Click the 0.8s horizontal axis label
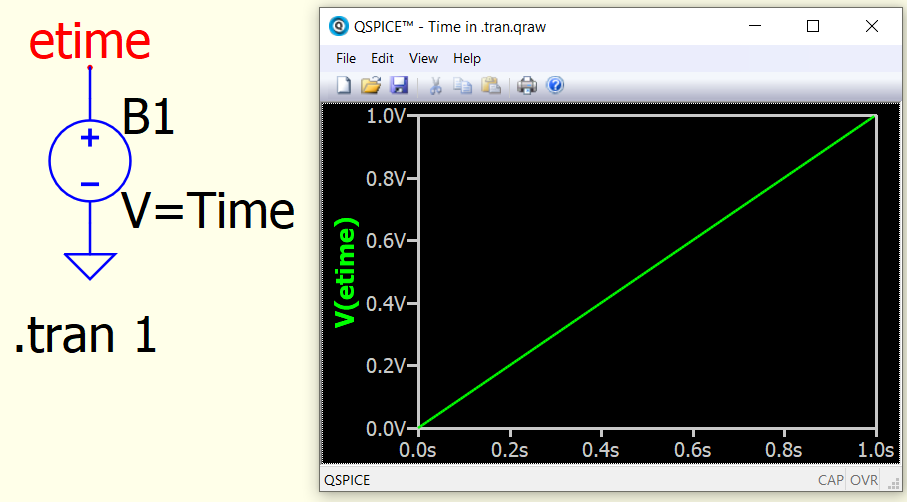The height and width of the screenshot is (502, 907). click(x=784, y=450)
